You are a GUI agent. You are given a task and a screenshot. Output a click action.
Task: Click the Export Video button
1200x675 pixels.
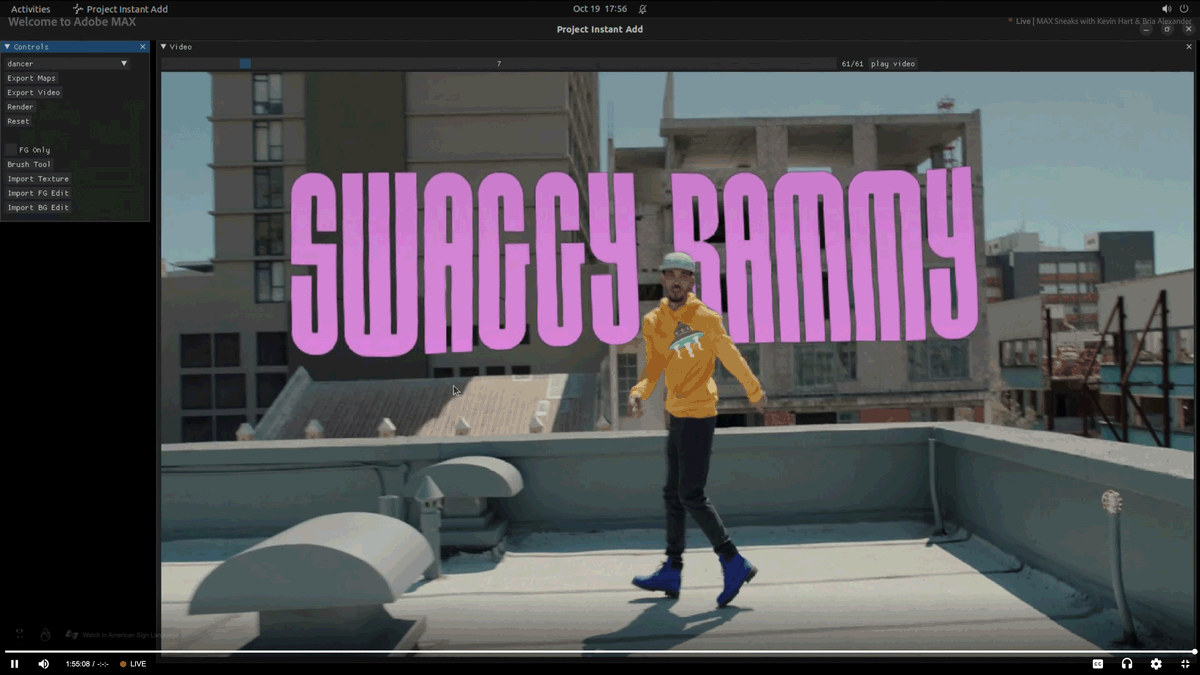(34, 92)
